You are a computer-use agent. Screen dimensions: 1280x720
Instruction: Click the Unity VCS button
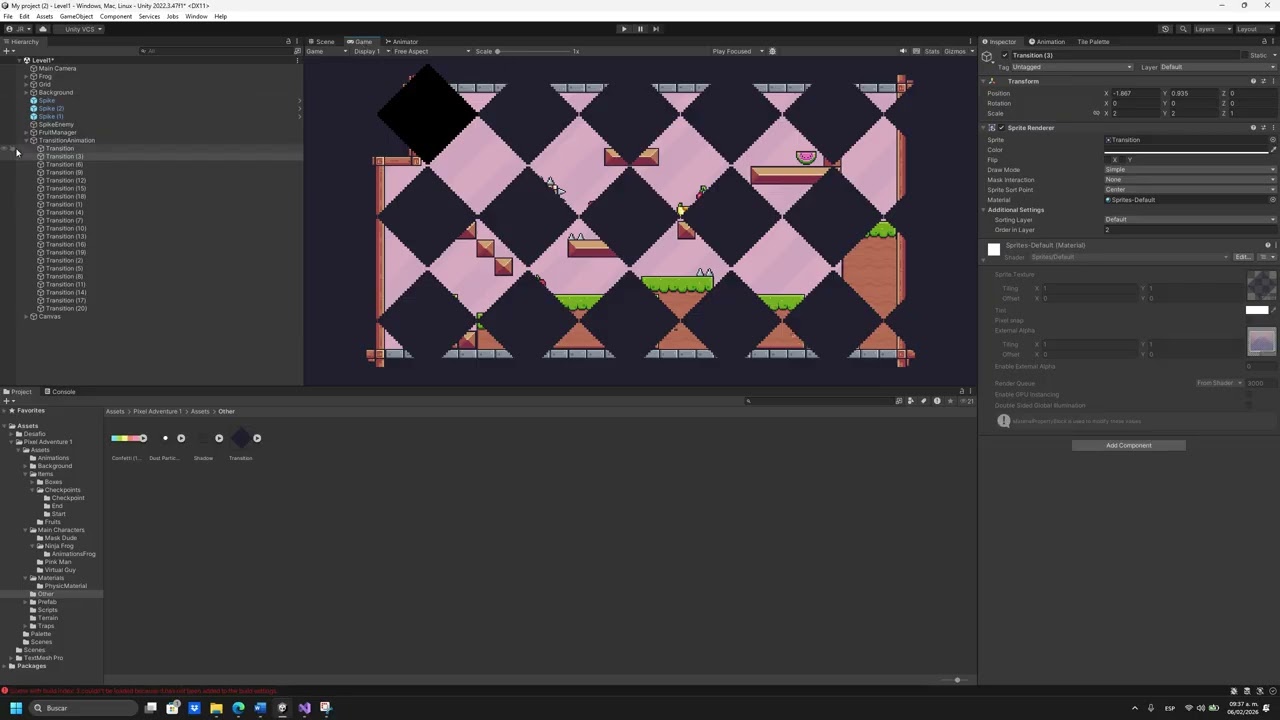click(80, 29)
